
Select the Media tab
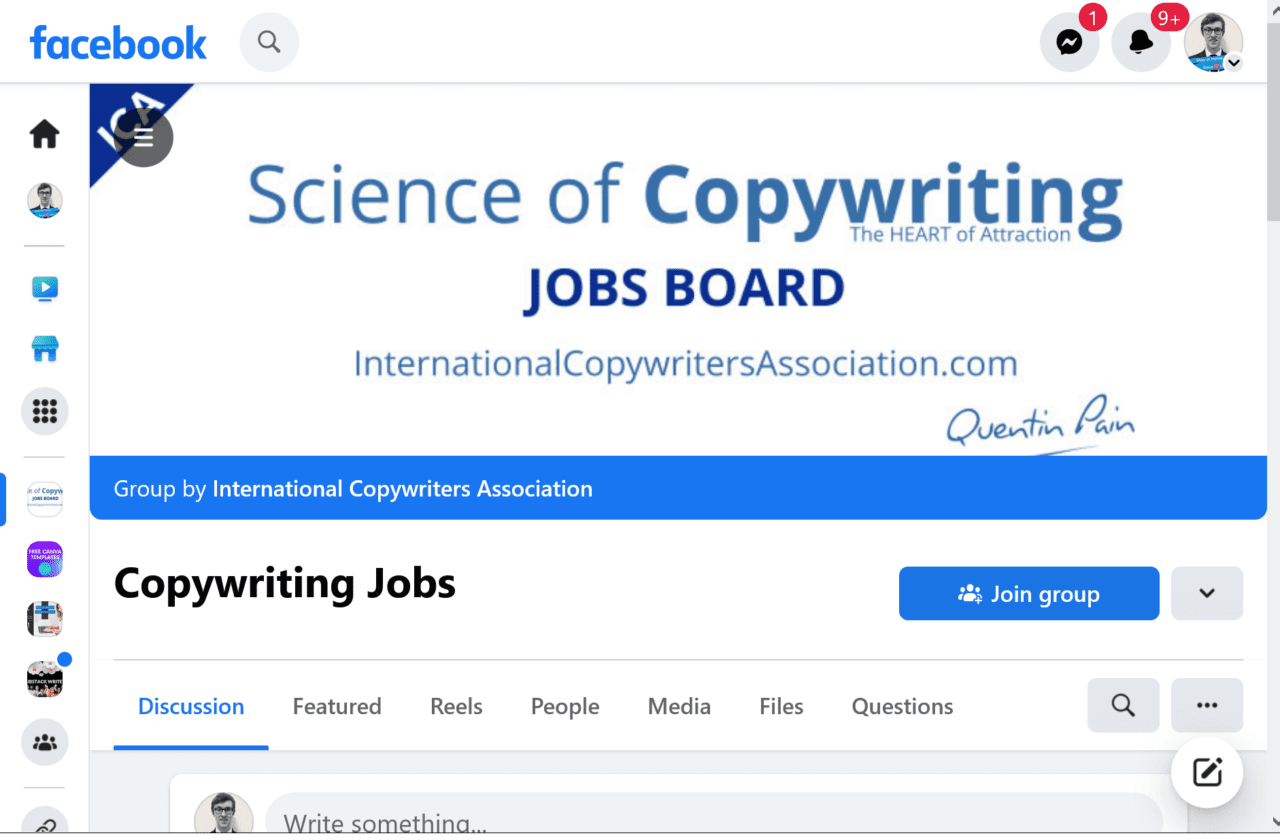coord(678,706)
